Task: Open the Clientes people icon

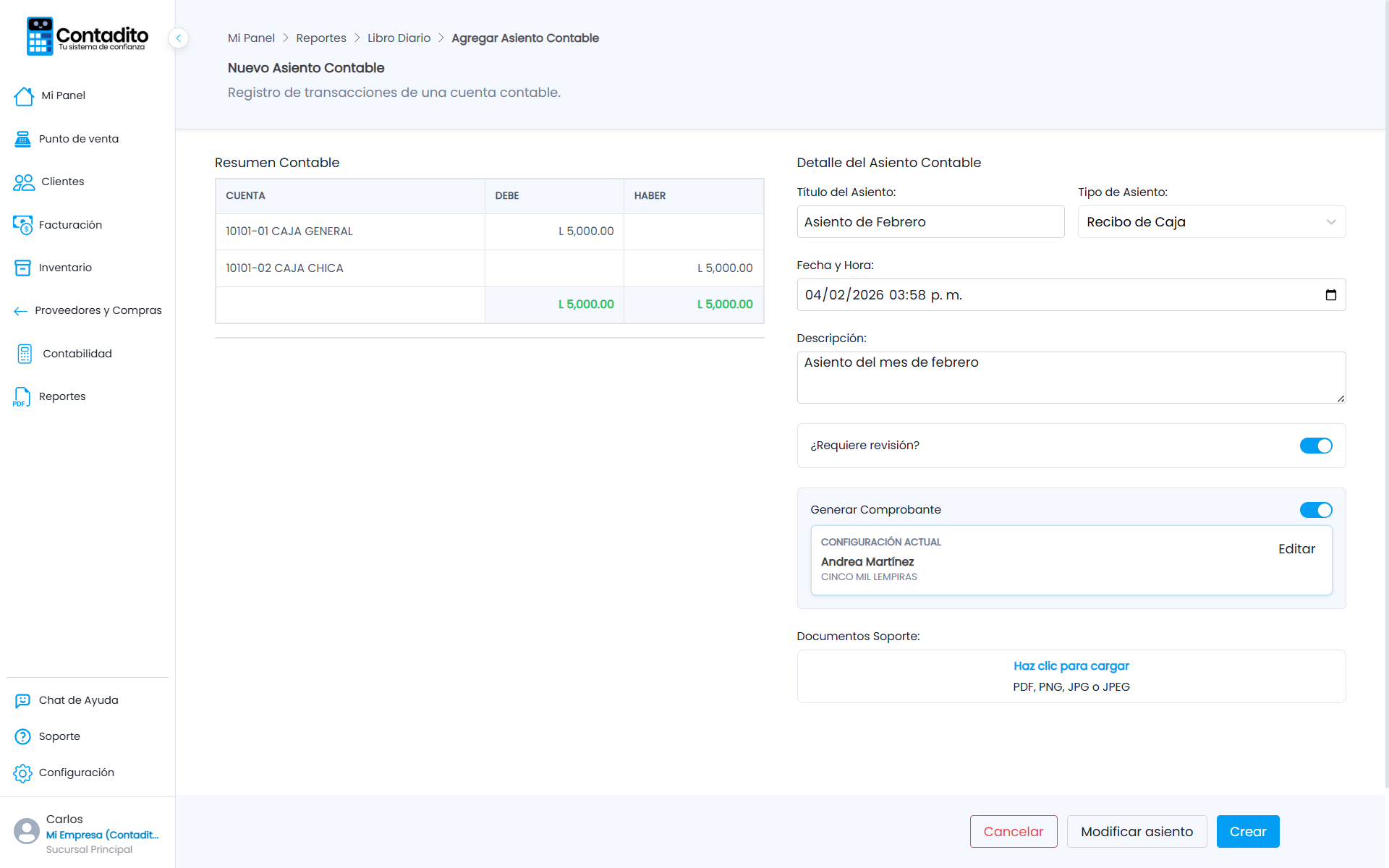Action: pos(24,182)
